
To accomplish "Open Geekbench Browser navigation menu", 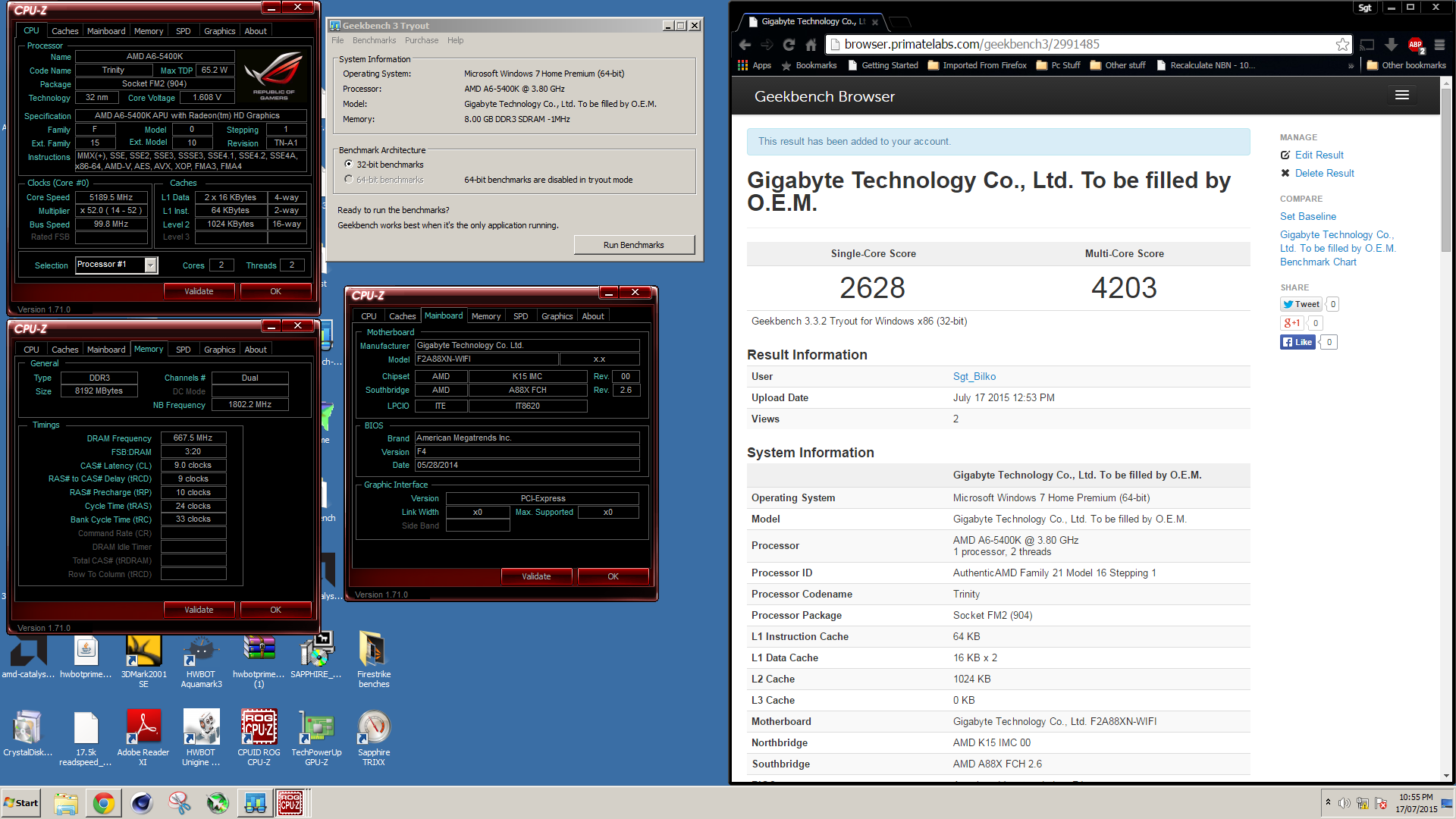I will (1401, 96).
